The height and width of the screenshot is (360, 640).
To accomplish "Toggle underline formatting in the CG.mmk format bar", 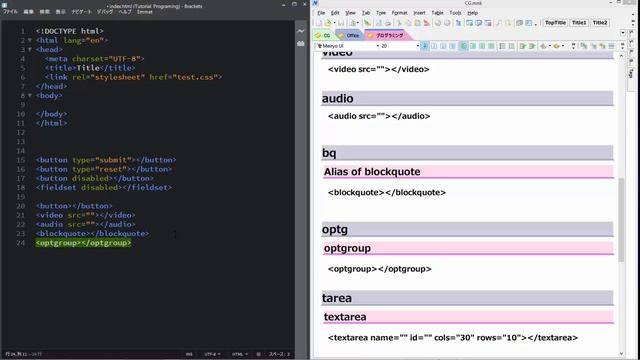I will coord(443,46).
